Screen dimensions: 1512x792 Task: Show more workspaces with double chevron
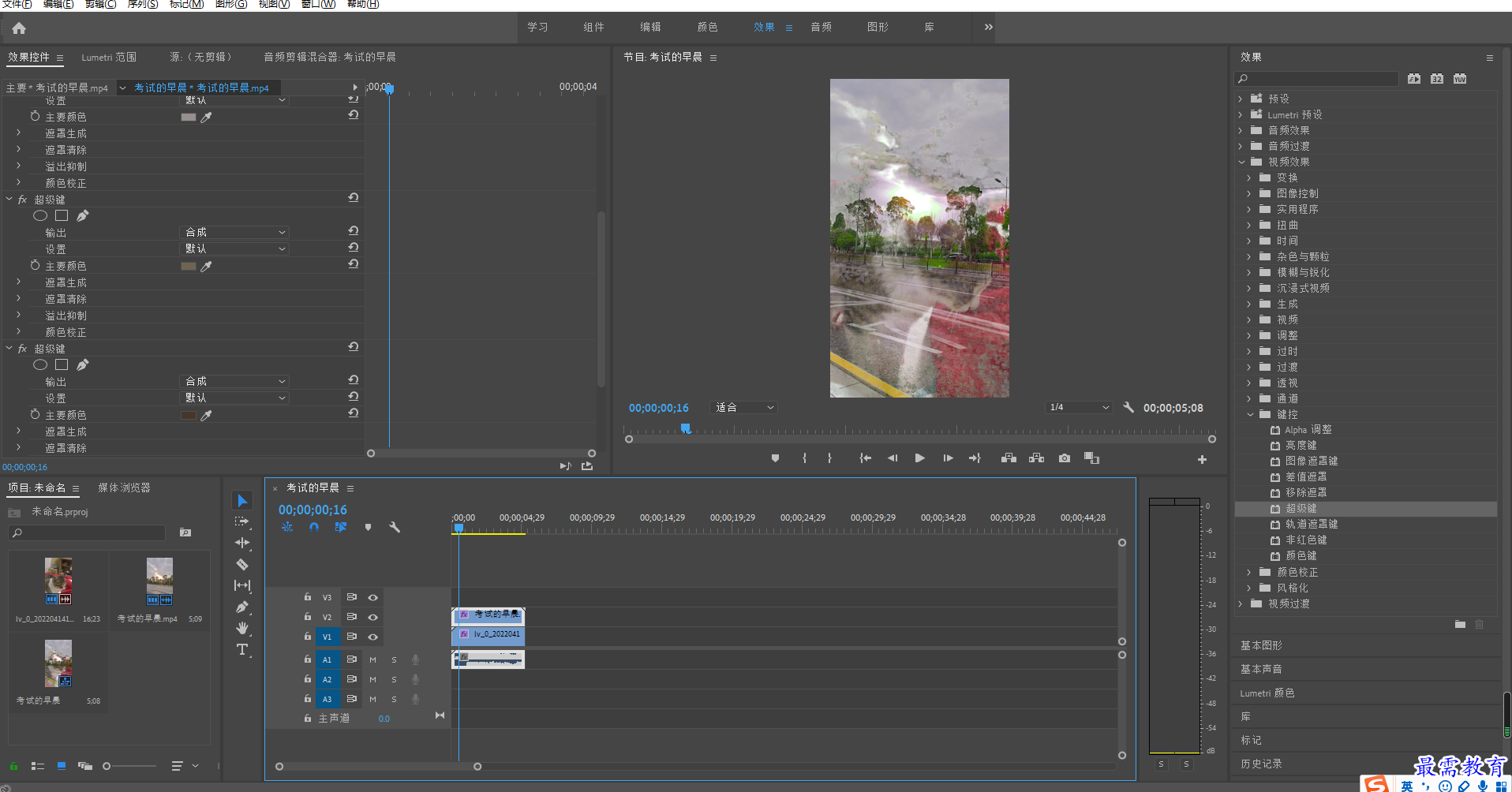(x=988, y=27)
